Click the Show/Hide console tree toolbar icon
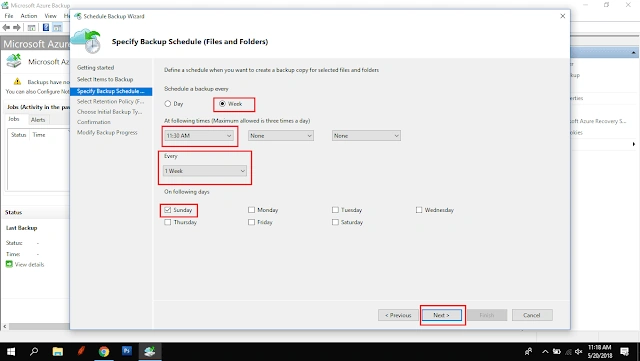The height and width of the screenshot is (361, 640). point(31,27)
